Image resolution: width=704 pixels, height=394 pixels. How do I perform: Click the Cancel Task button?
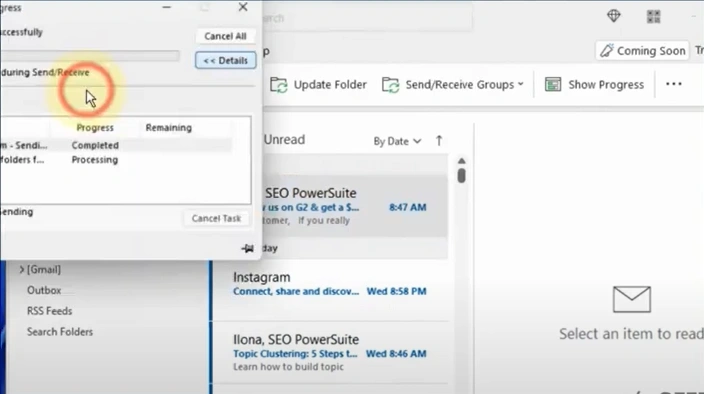pos(216,218)
